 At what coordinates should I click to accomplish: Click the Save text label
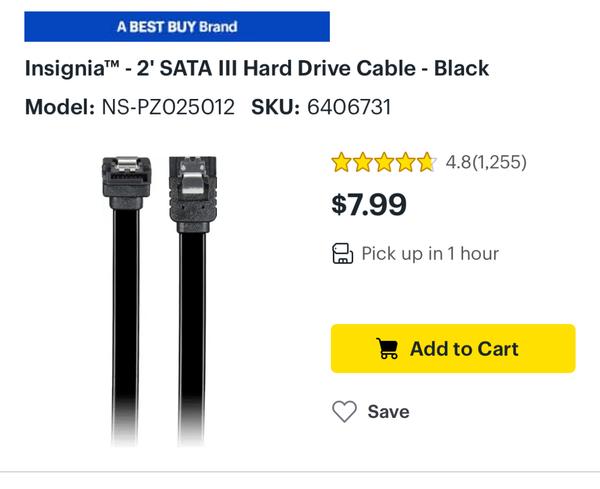(388, 411)
